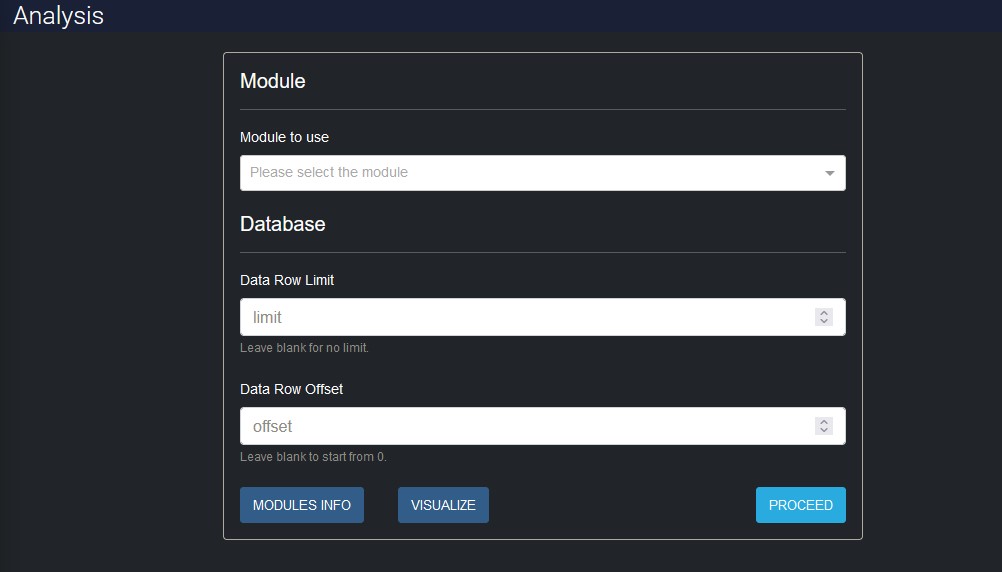Click the dark navy header bar

(550, 15)
